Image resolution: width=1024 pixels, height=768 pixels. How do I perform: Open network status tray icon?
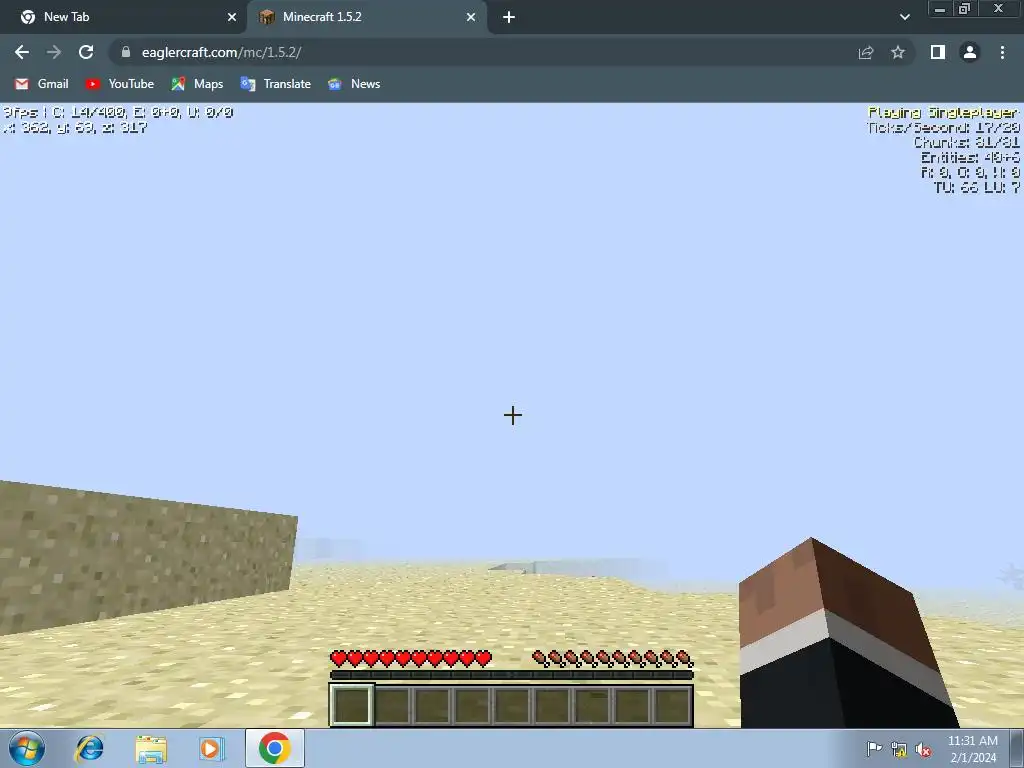(x=899, y=749)
